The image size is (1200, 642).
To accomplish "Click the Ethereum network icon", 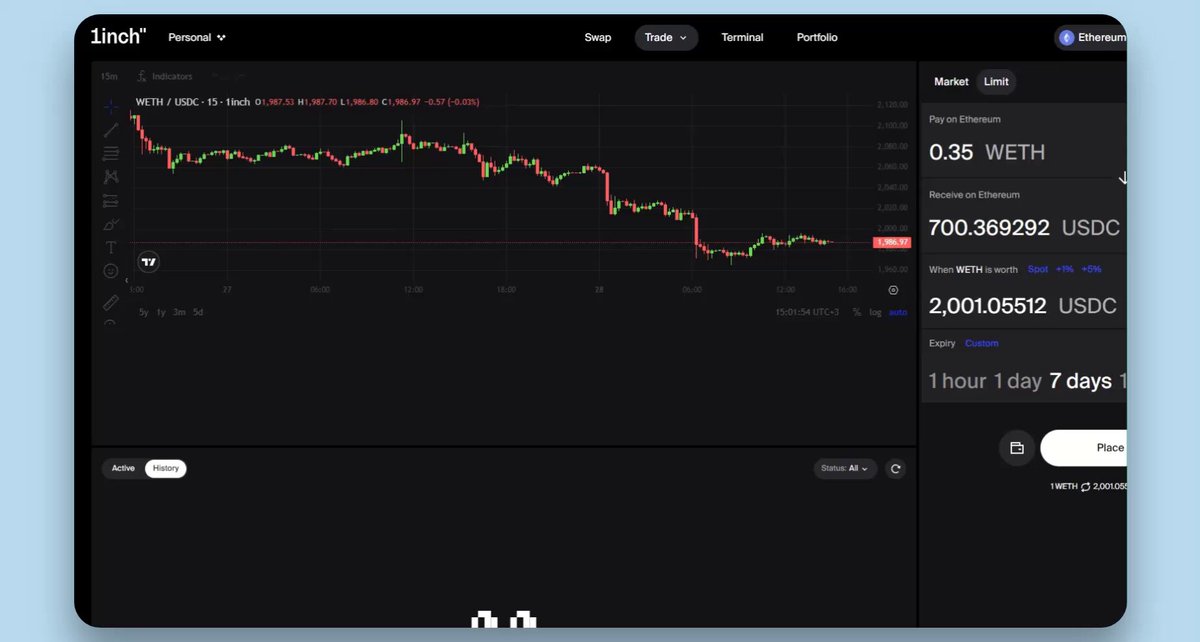I will [1067, 38].
